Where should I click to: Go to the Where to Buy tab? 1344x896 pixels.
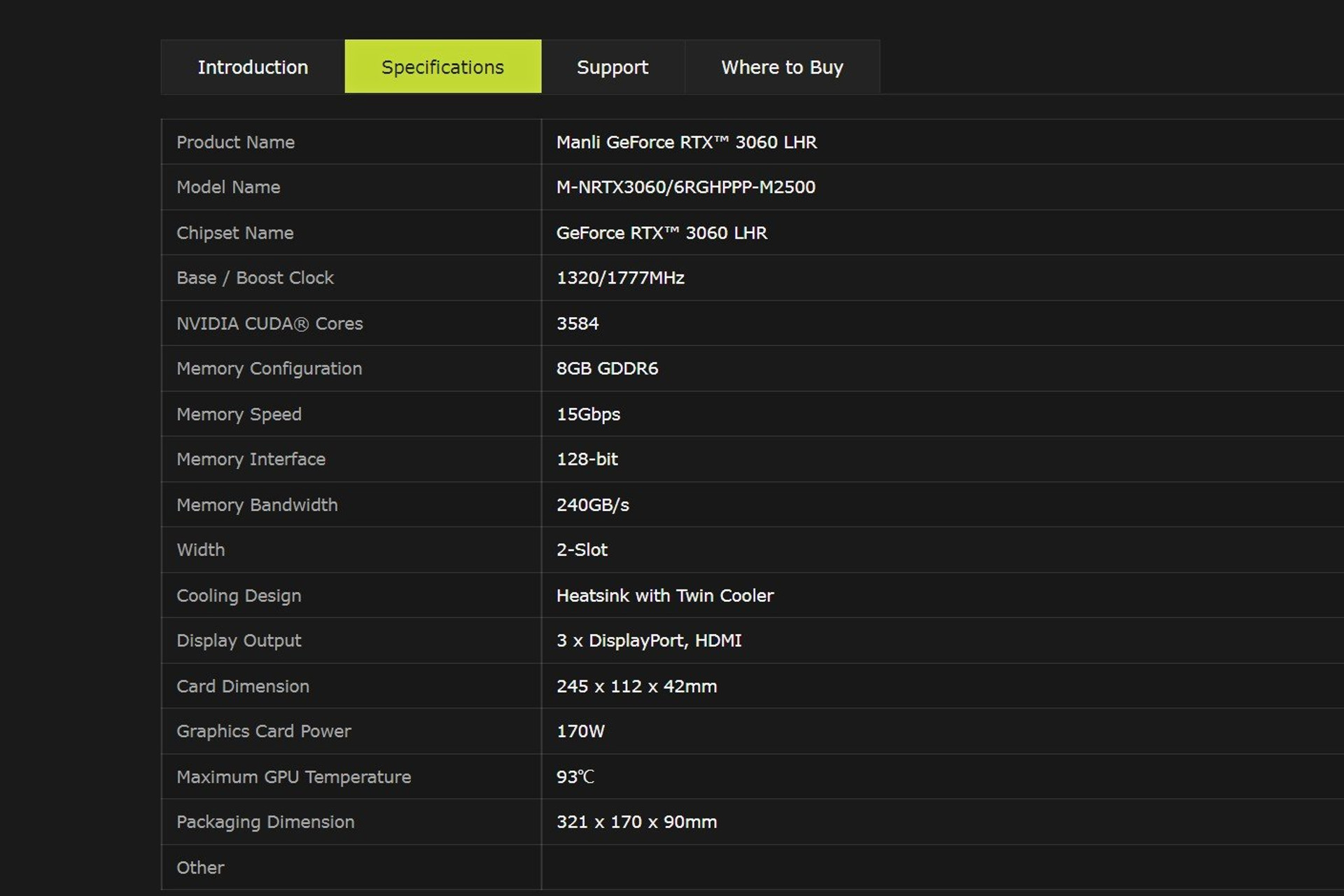point(782,67)
